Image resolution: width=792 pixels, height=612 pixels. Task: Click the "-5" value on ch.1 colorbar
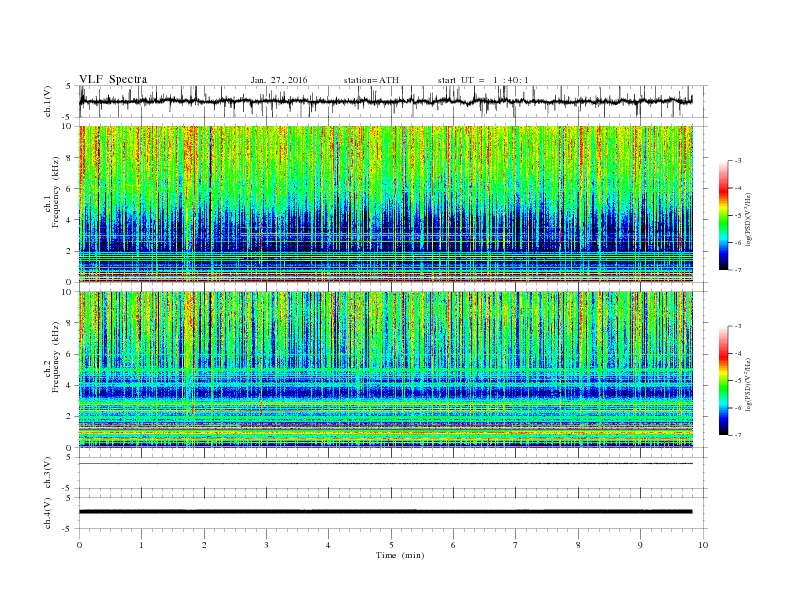coord(738,216)
